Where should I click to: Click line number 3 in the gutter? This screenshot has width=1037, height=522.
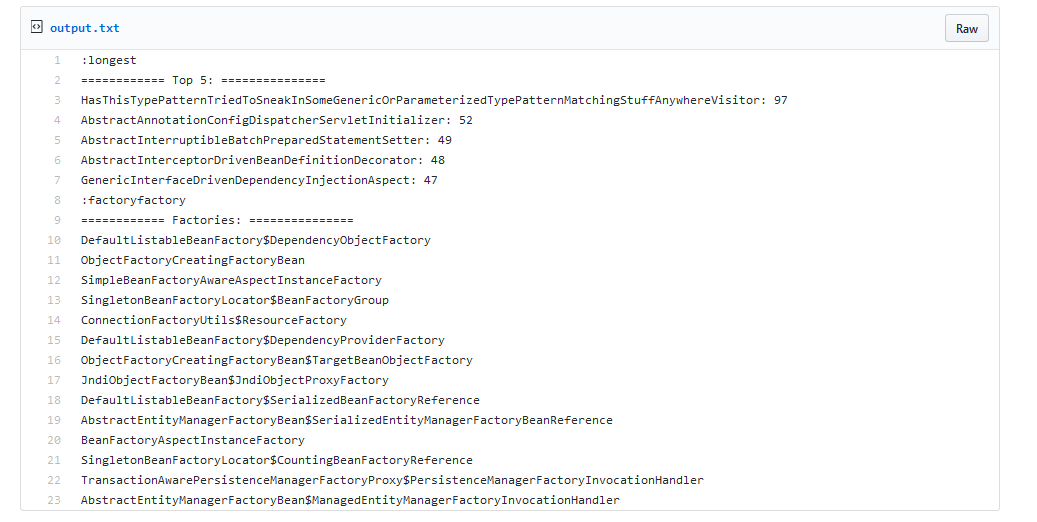click(x=58, y=100)
